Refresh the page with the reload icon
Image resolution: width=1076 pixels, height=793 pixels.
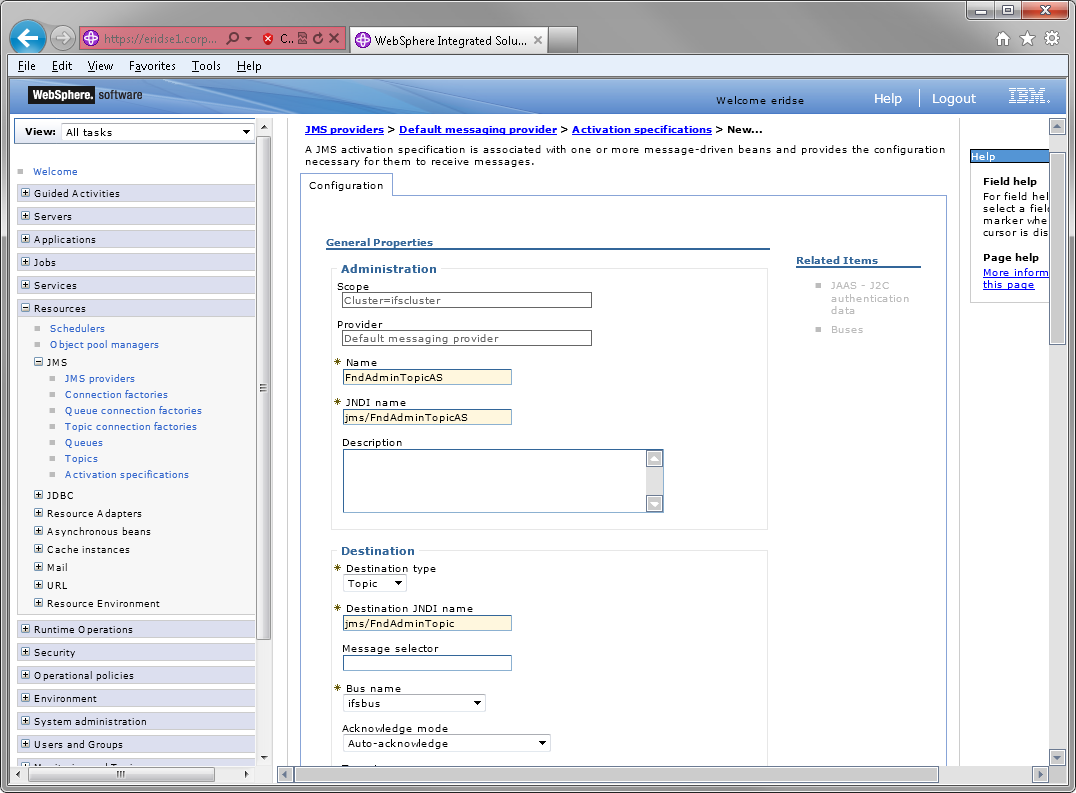click(x=318, y=38)
